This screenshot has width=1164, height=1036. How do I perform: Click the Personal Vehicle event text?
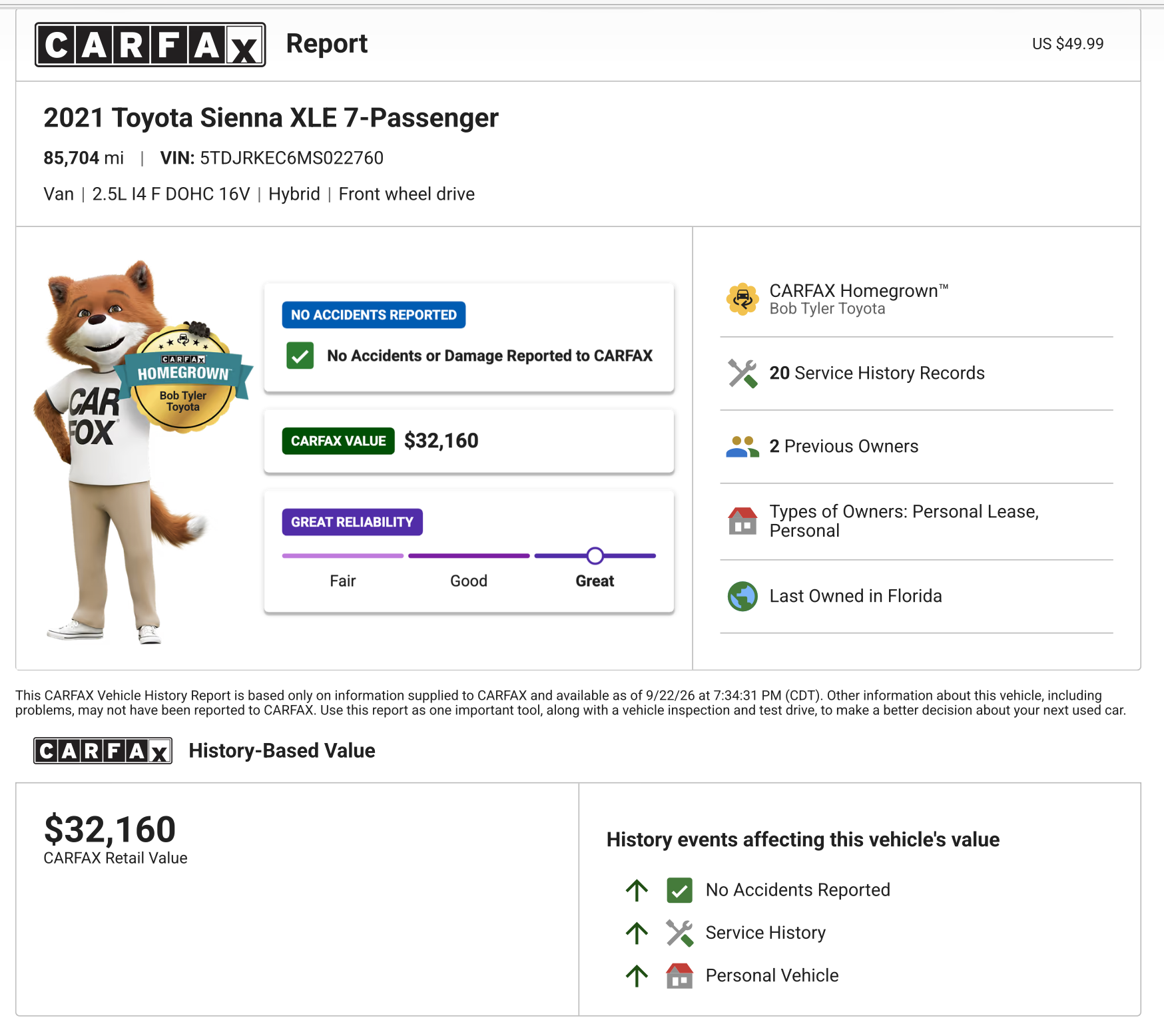[772, 976]
